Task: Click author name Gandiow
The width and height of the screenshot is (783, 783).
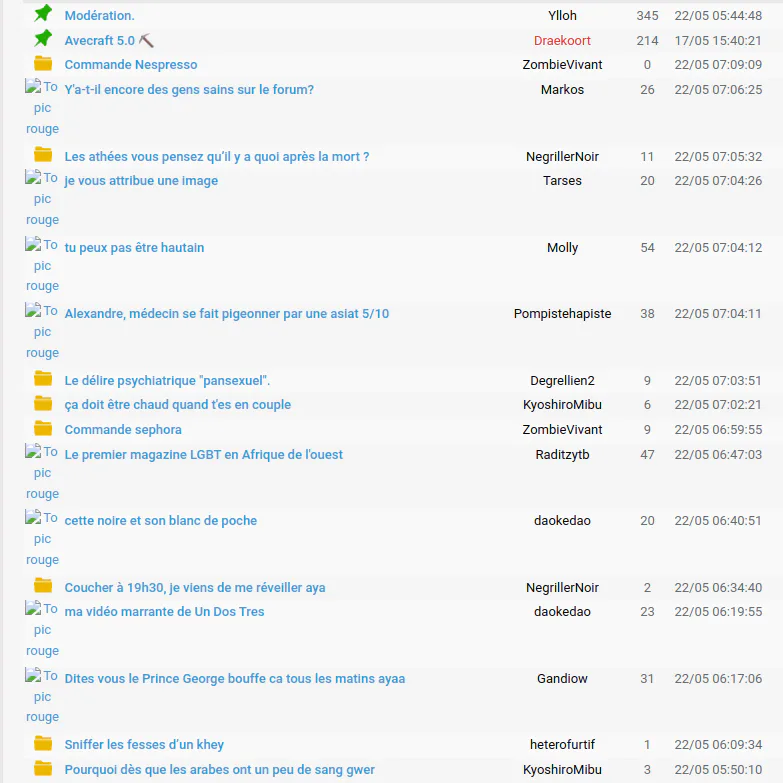Action: tap(562, 678)
